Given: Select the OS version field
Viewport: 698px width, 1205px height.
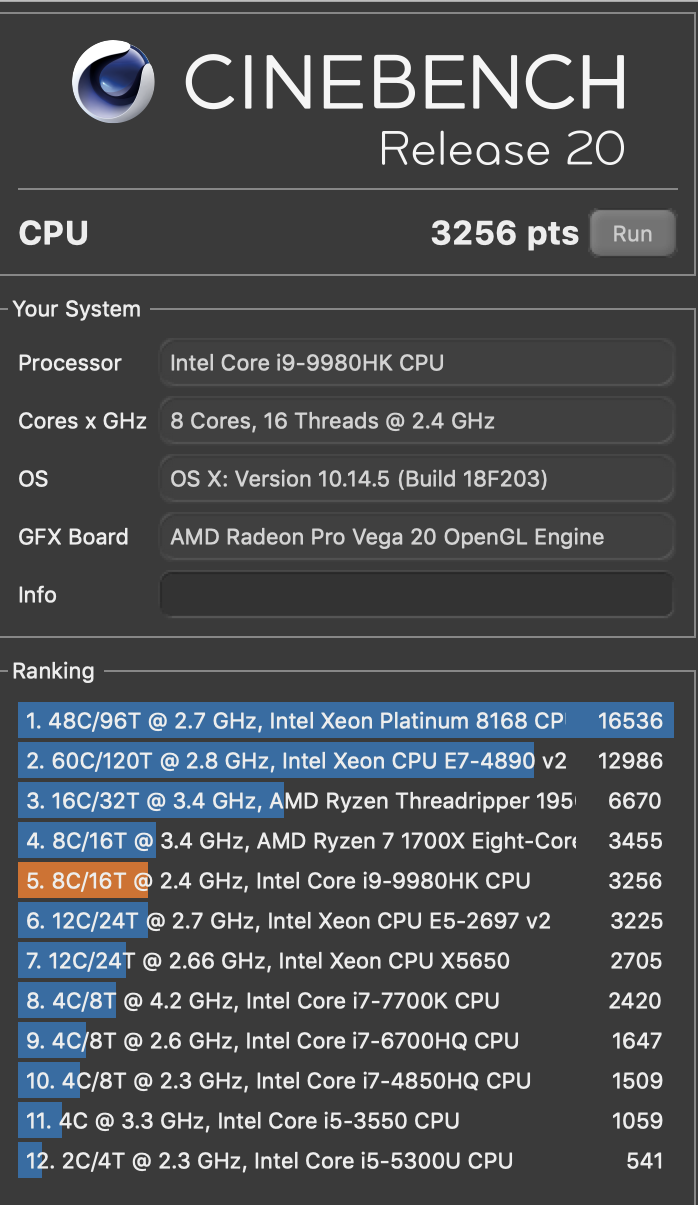Looking at the screenshot, I should 416,479.
